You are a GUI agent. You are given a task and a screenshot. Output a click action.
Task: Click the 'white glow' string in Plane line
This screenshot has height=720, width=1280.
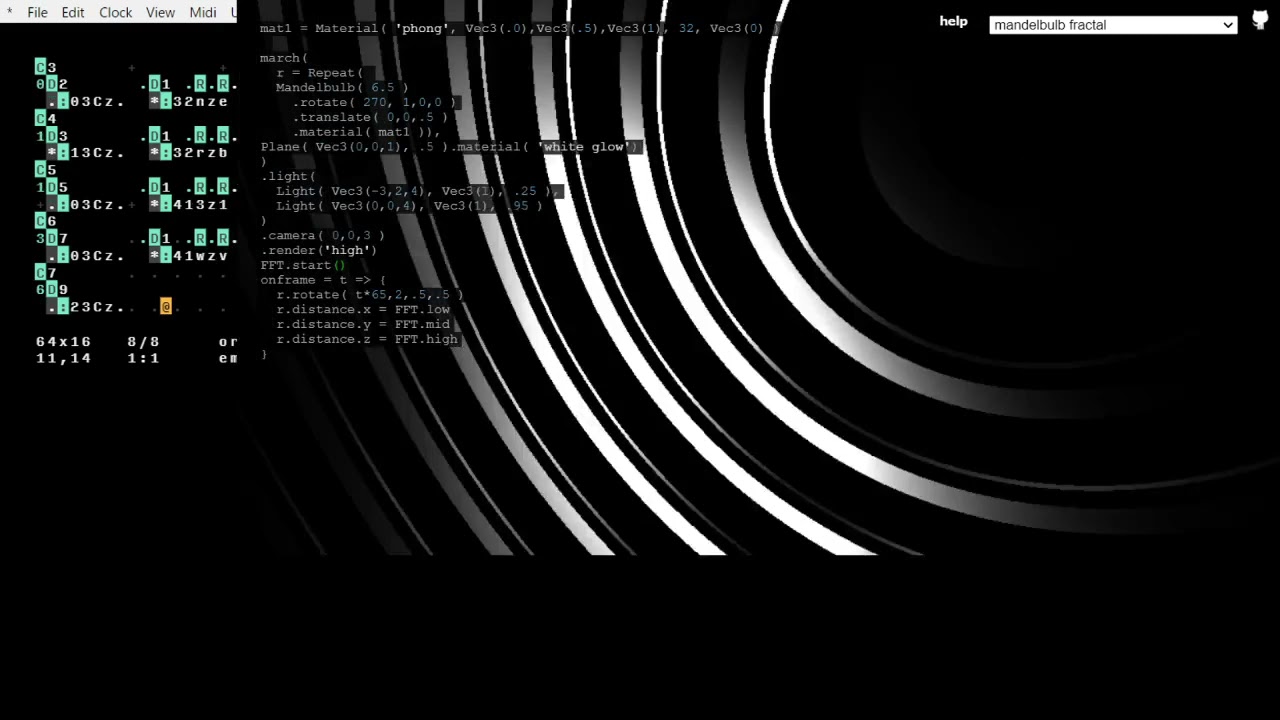pos(587,147)
